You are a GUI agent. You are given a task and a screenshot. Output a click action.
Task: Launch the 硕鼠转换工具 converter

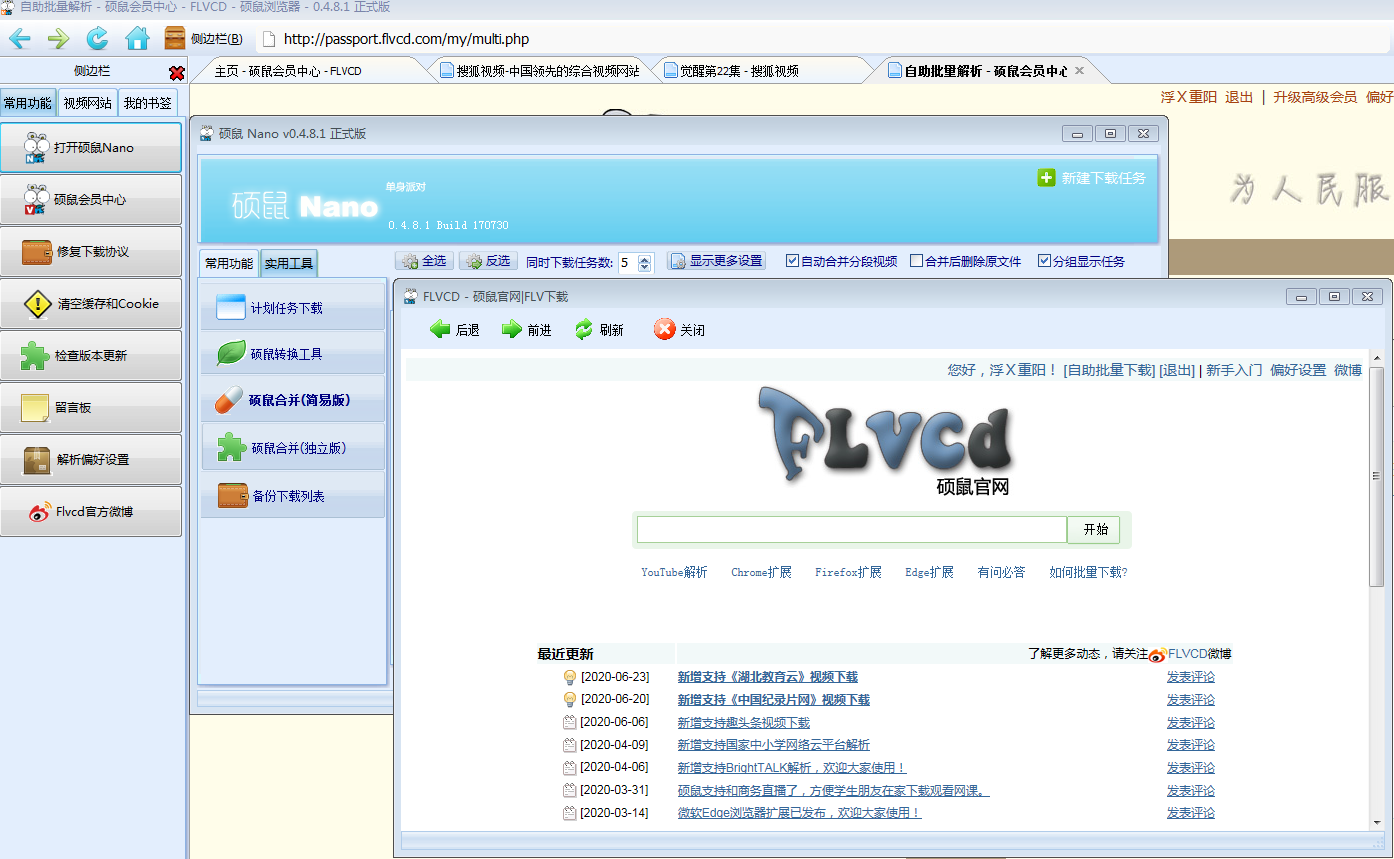point(293,353)
